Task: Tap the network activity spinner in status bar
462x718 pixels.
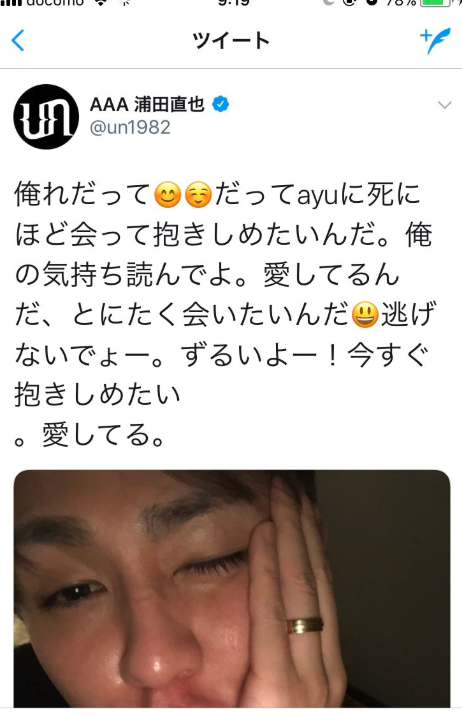Action: click(125, 2)
